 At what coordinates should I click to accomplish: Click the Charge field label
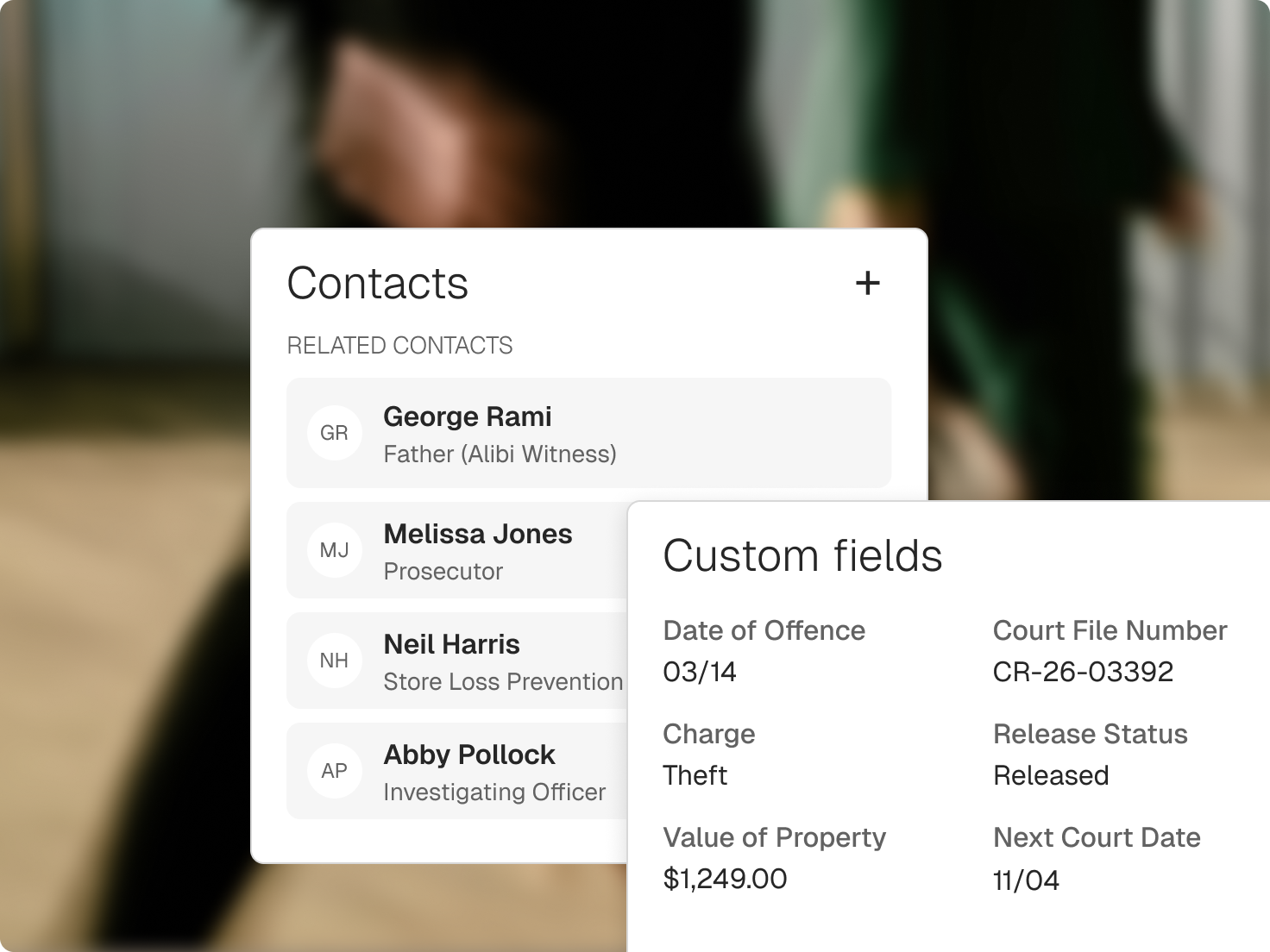click(709, 735)
